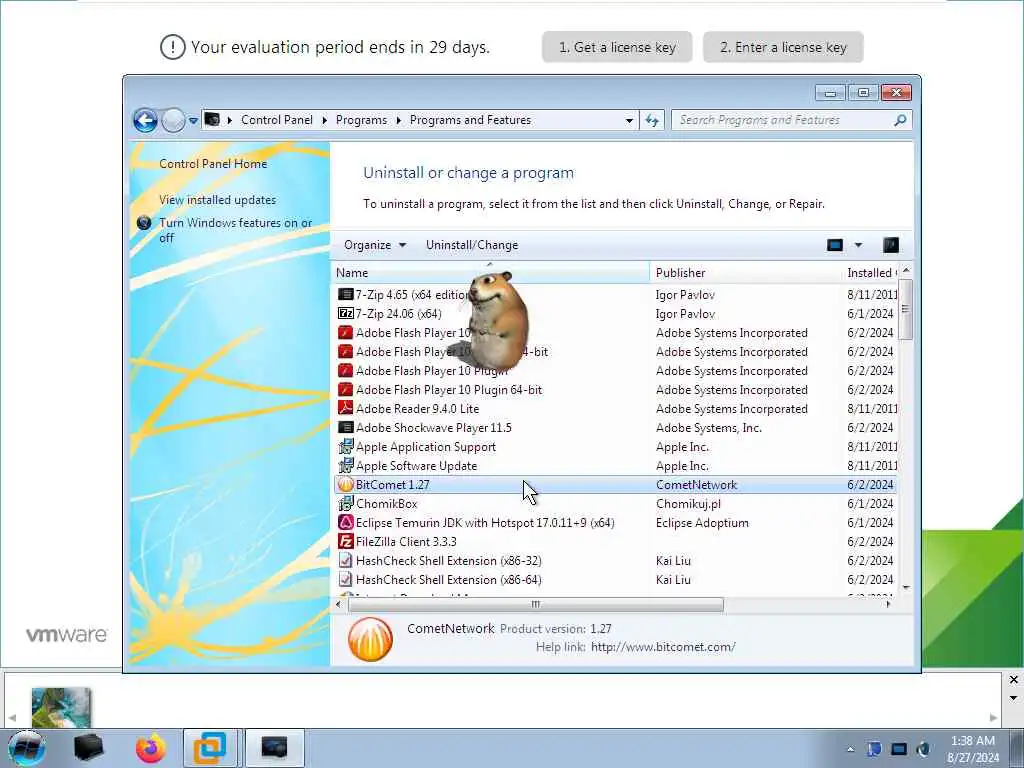Open the recent pages dropdown arrow
Screen dimensions: 1024x768
pyautogui.click(x=193, y=120)
